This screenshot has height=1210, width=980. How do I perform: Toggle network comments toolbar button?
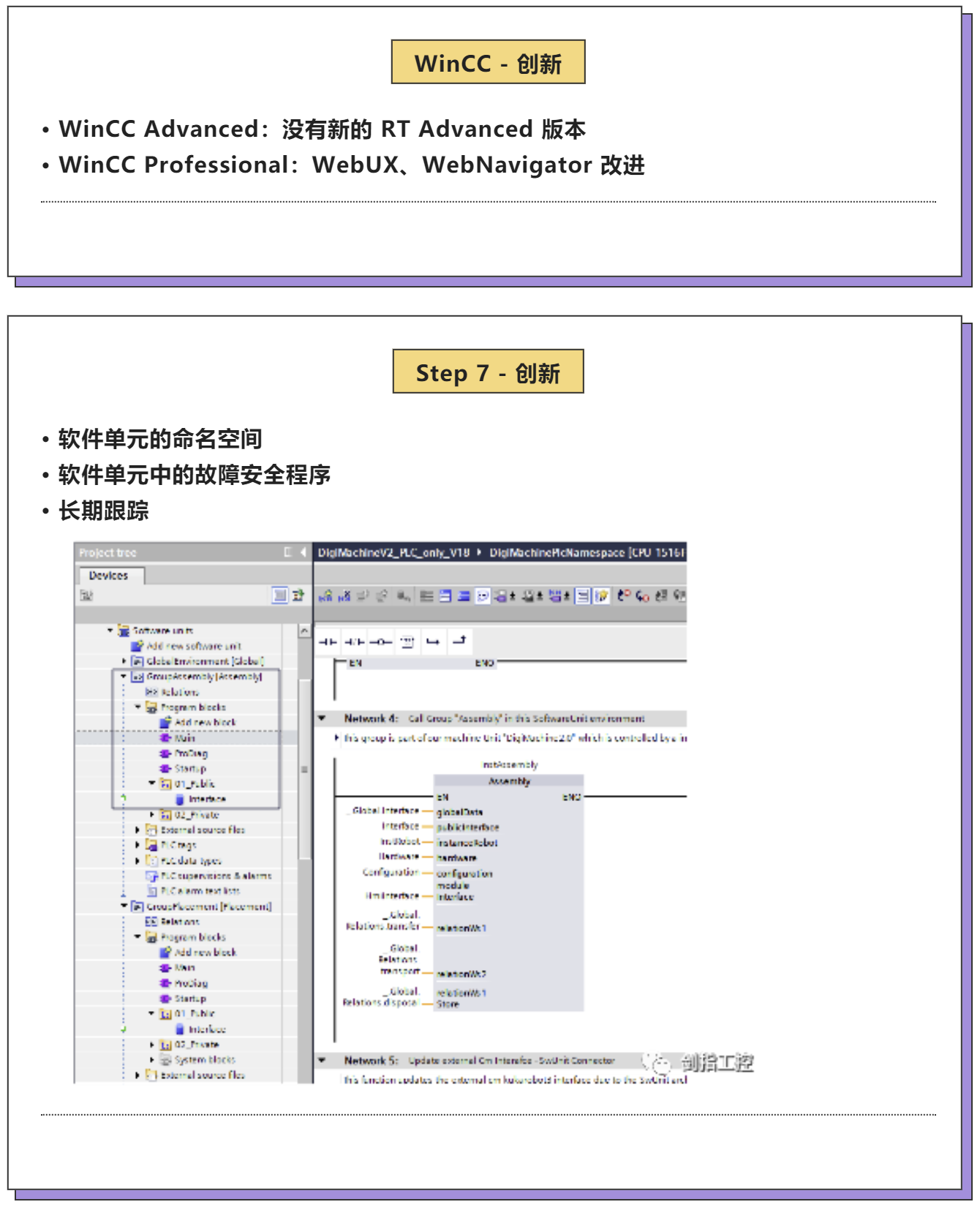(x=583, y=596)
